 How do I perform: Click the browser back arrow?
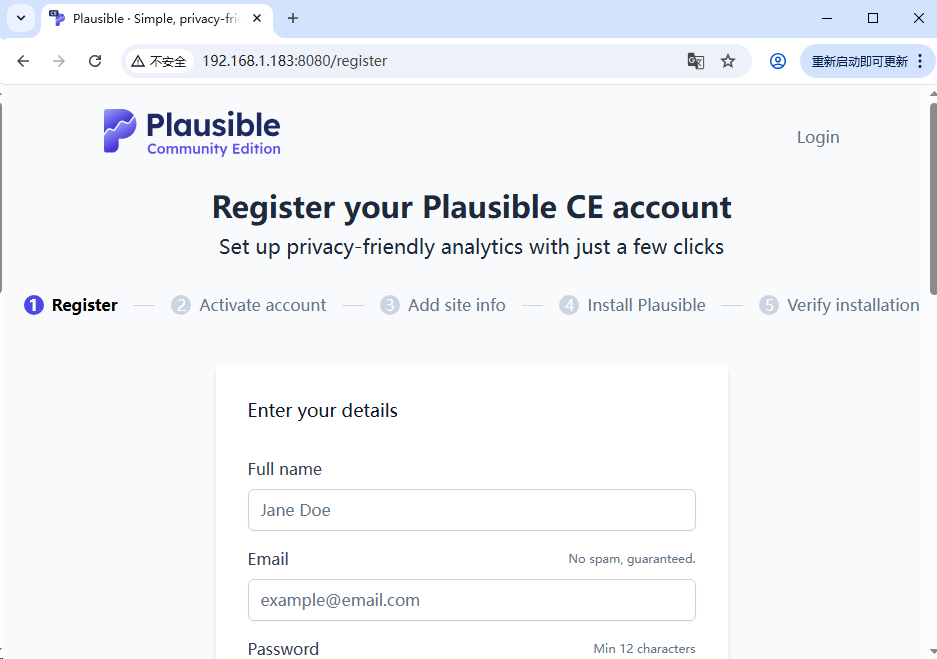pyautogui.click(x=23, y=61)
